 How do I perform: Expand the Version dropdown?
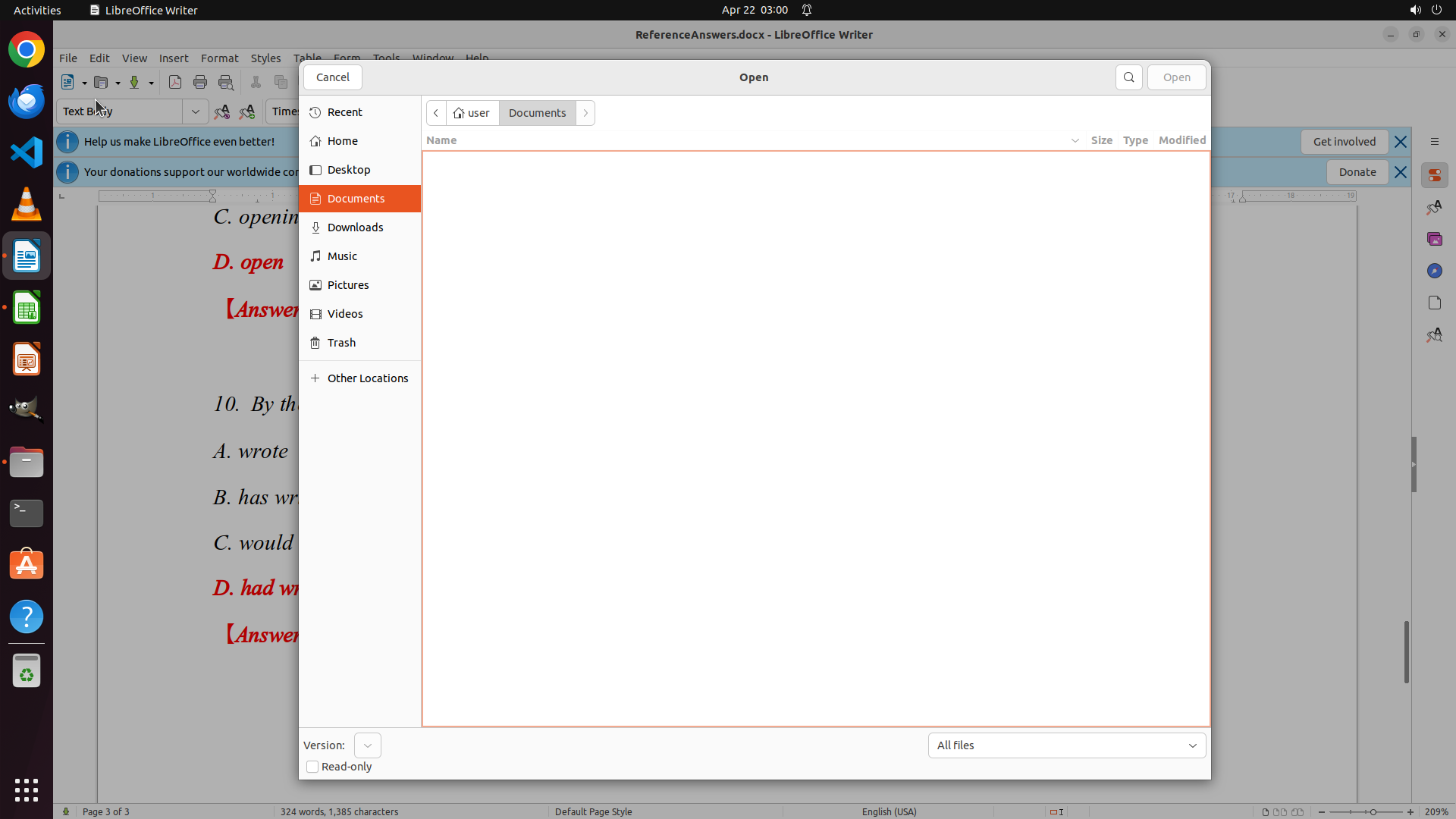click(x=368, y=745)
